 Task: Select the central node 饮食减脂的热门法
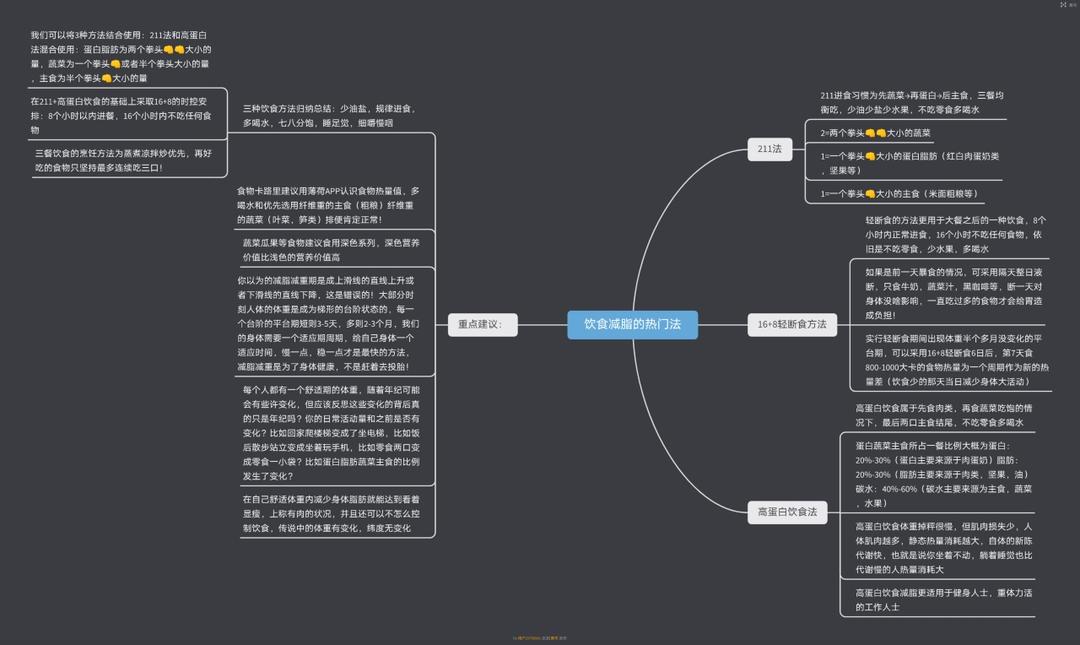[632, 324]
